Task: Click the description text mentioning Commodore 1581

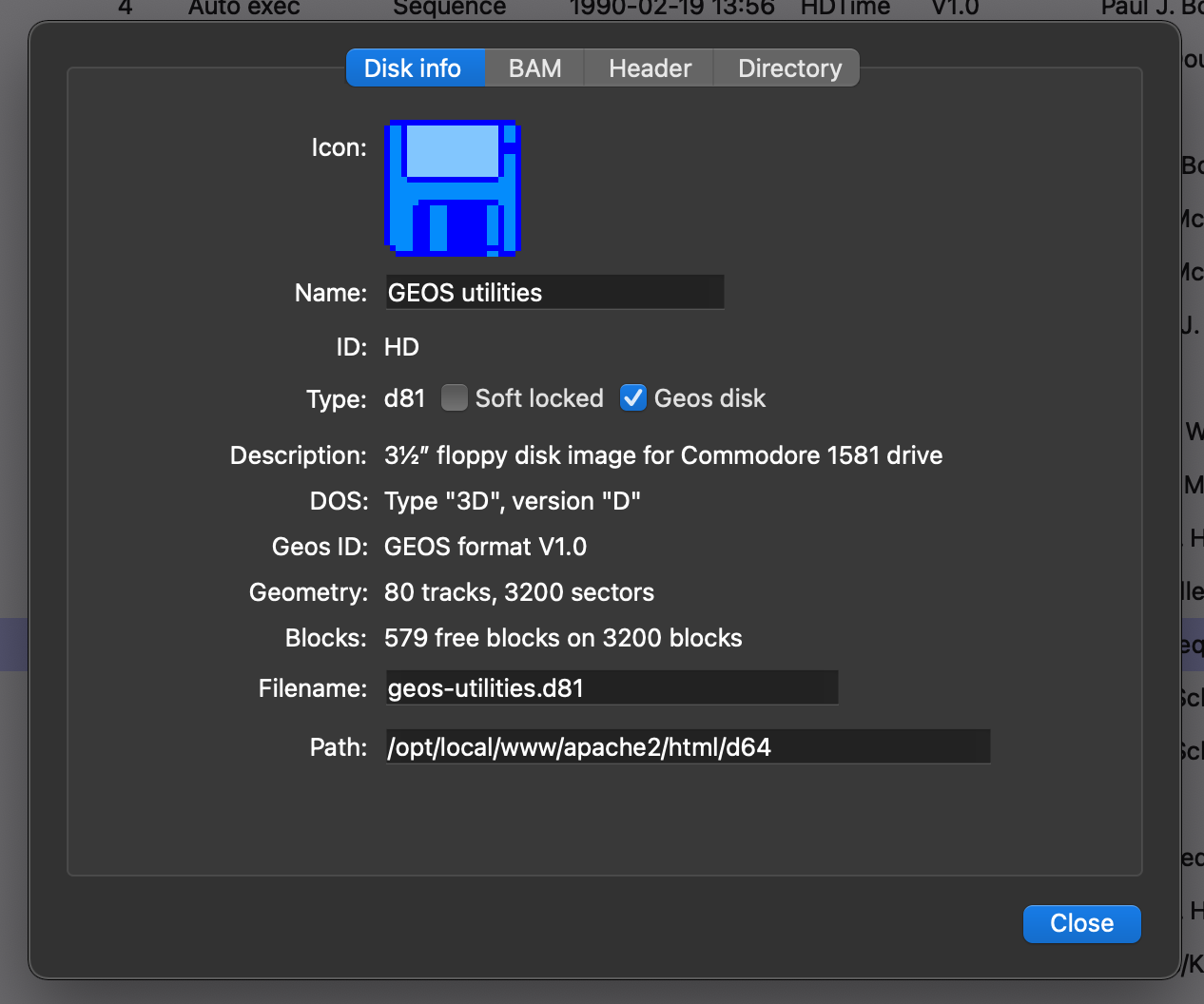Action: tap(663, 455)
